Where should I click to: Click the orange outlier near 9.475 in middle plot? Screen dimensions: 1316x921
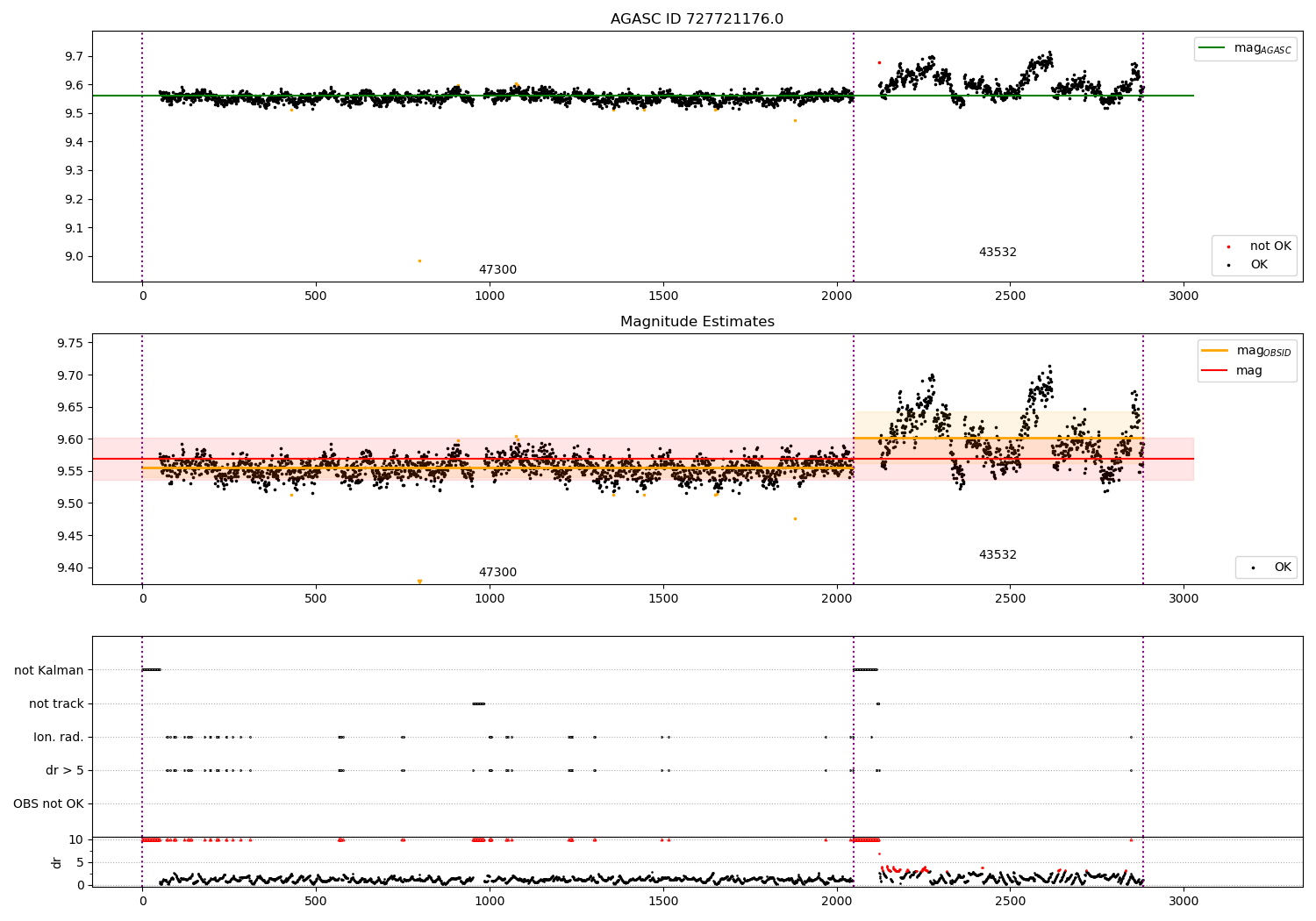(x=795, y=518)
